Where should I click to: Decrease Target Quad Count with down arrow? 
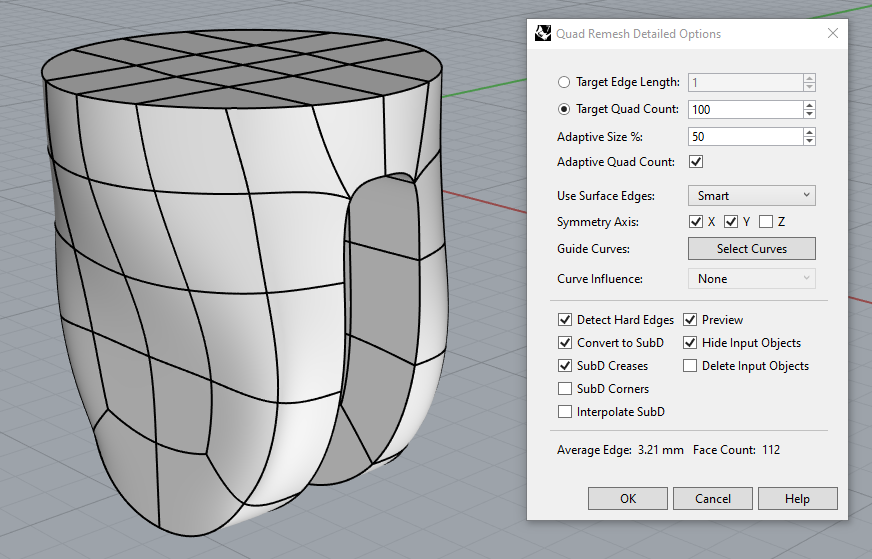click(x=809, y=114)
